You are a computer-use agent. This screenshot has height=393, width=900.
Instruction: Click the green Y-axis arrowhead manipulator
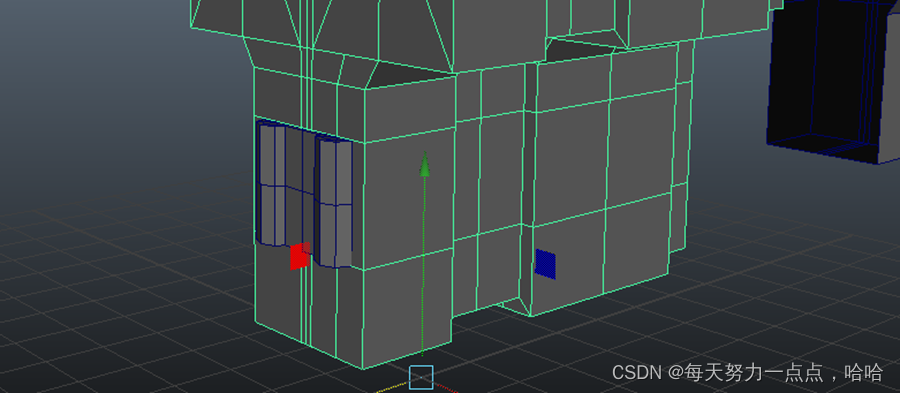pos(425,164)
